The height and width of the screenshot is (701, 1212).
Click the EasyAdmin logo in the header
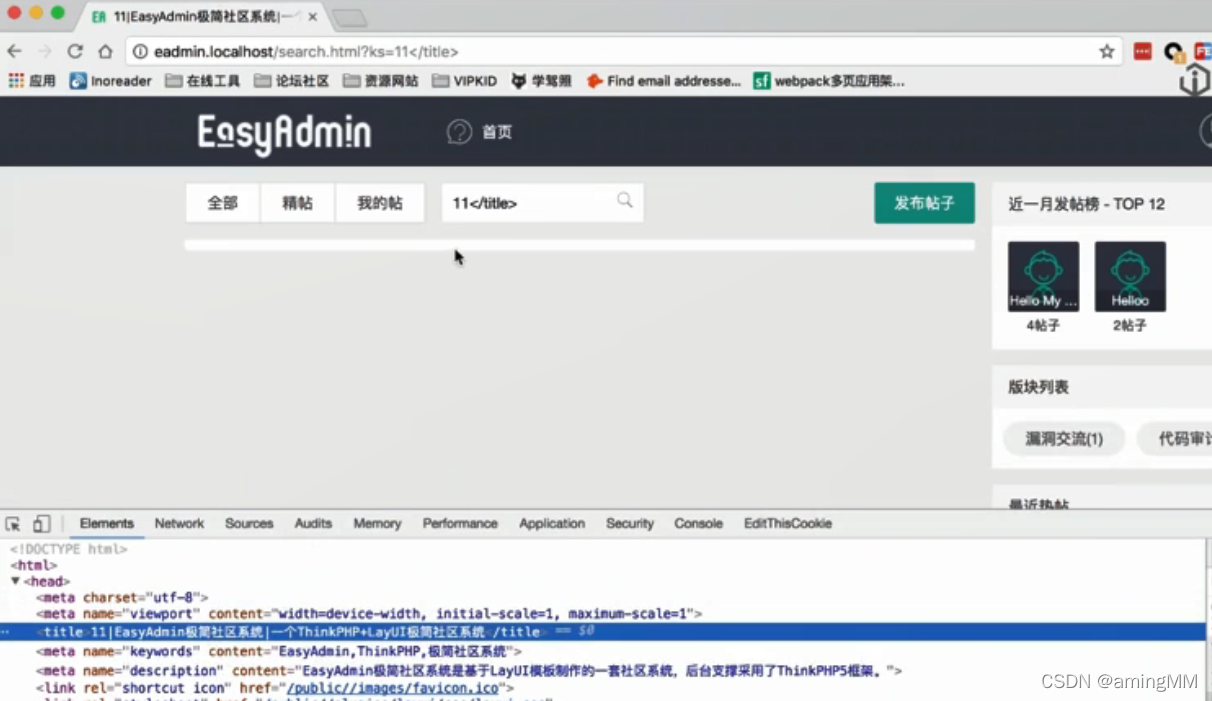pos(283,131)
